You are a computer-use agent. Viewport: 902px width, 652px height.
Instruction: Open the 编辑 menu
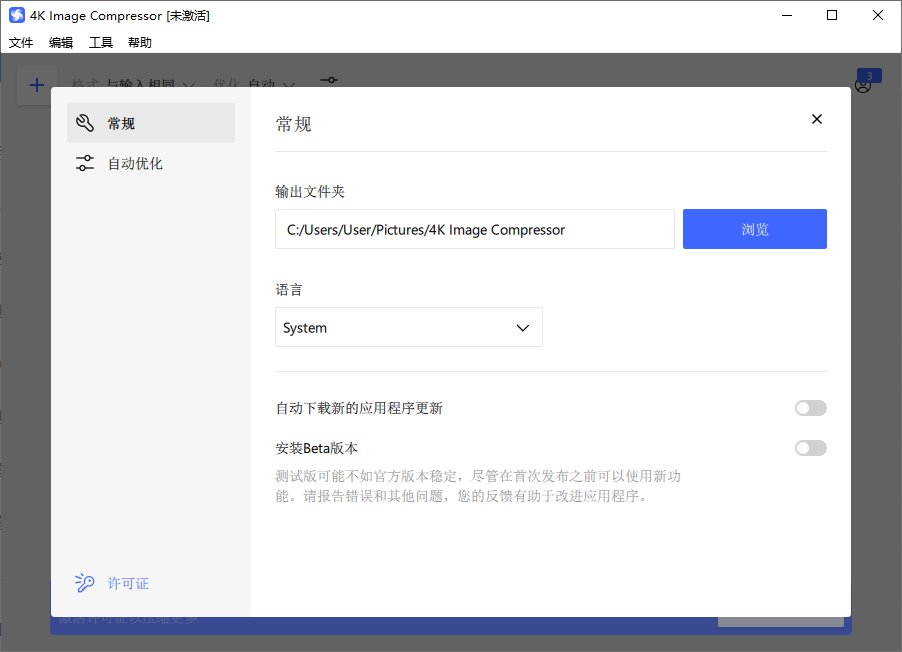[61, 43]
